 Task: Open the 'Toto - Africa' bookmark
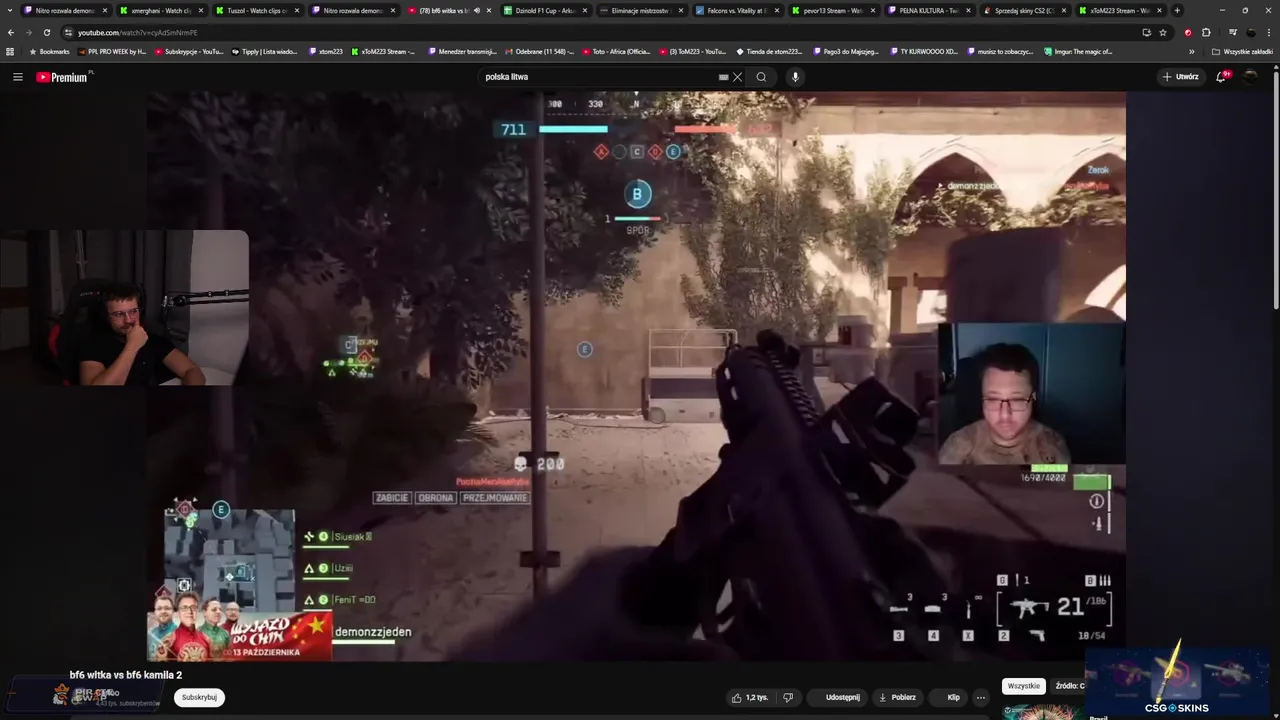[x=615, y=51]
